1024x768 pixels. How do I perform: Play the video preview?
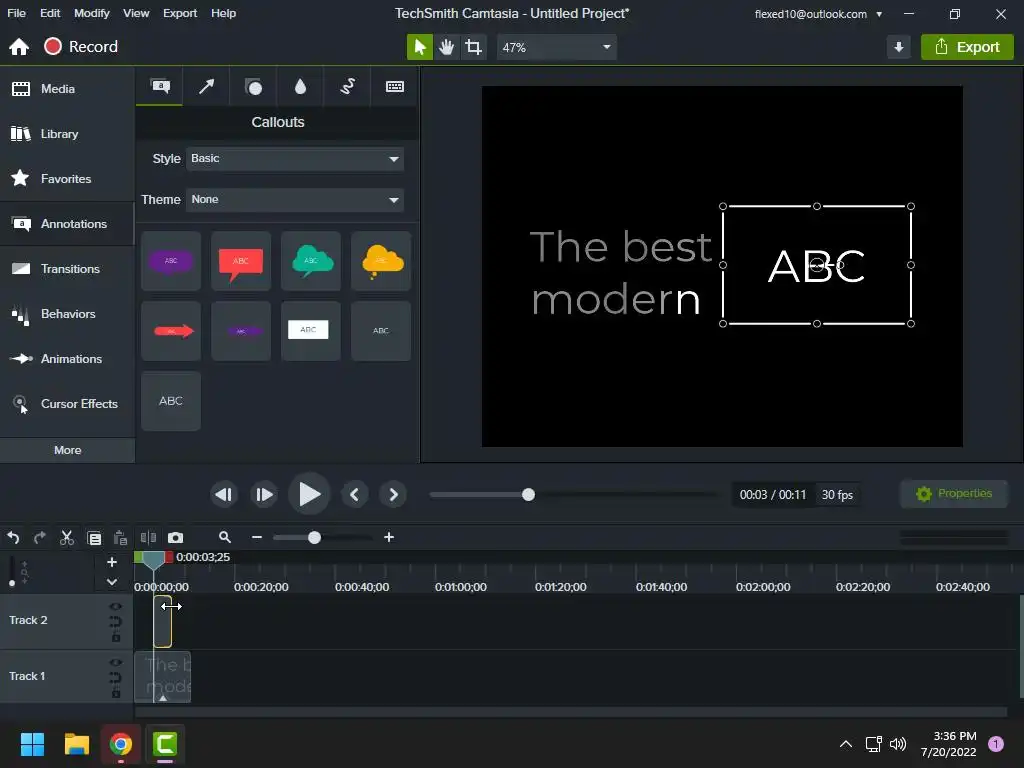tap(309, 494)
